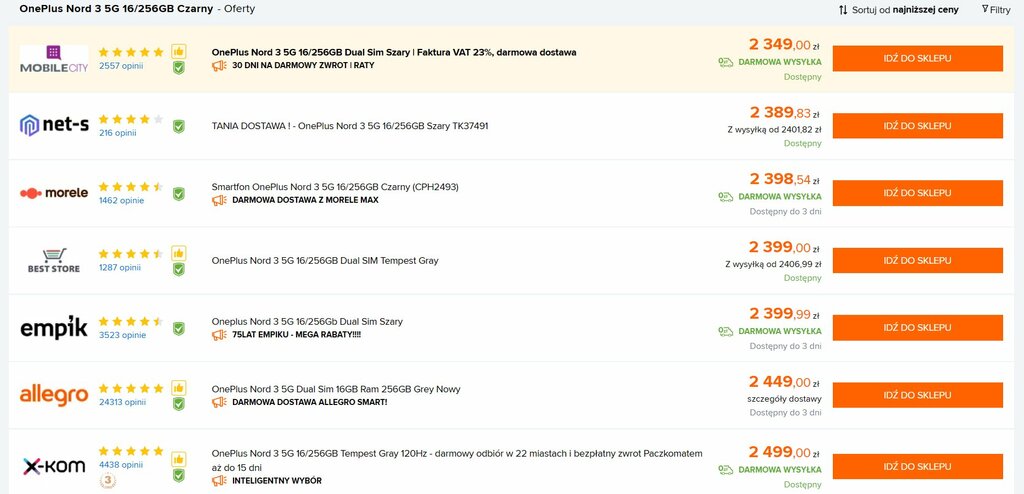Image resolution: width=1024 pixels, height=494 pixels.
Task: Open the allegro shop logo
Action: point(54,395)
